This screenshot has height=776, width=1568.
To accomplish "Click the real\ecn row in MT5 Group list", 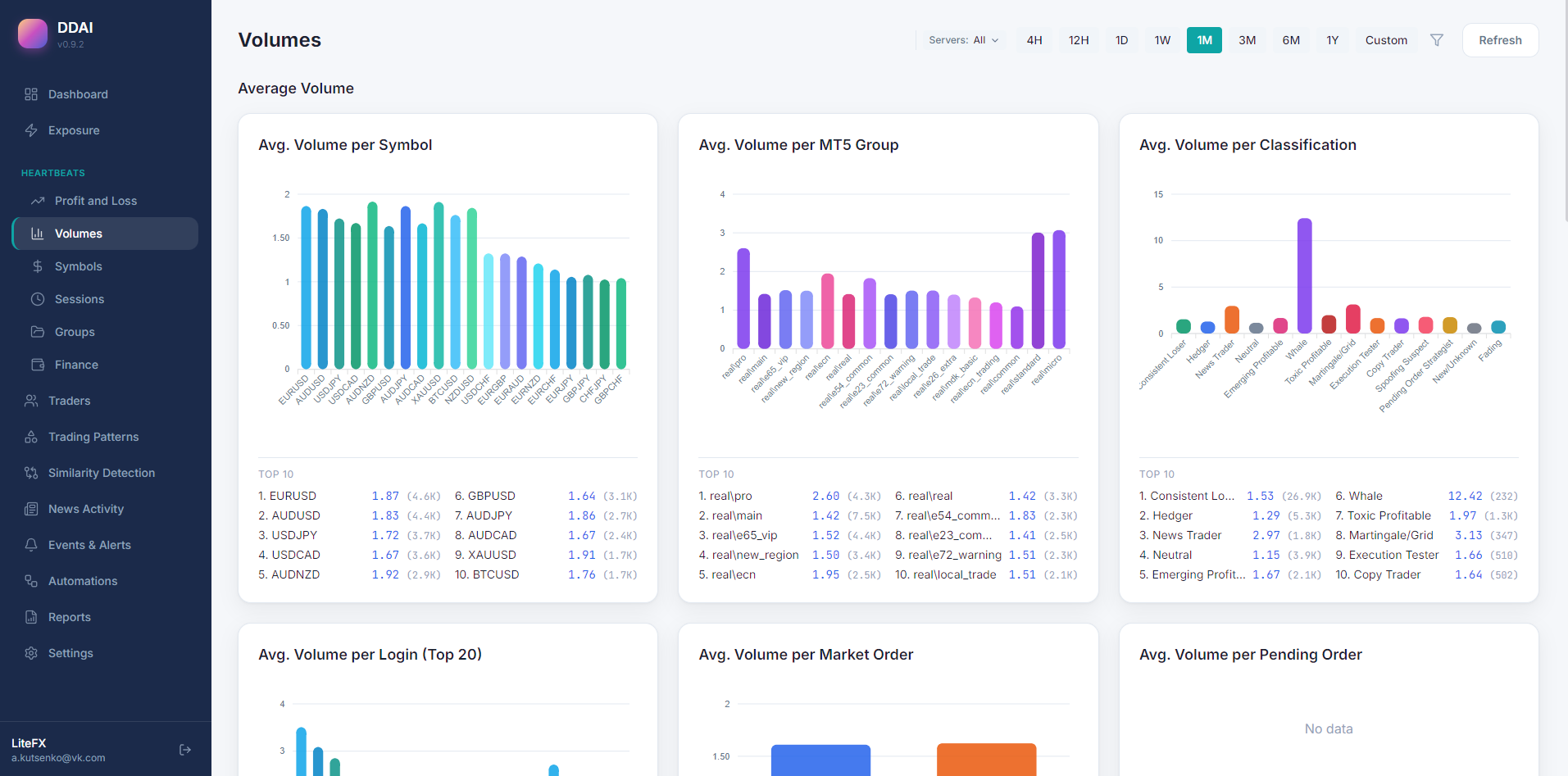I will (x=790, y=574).
